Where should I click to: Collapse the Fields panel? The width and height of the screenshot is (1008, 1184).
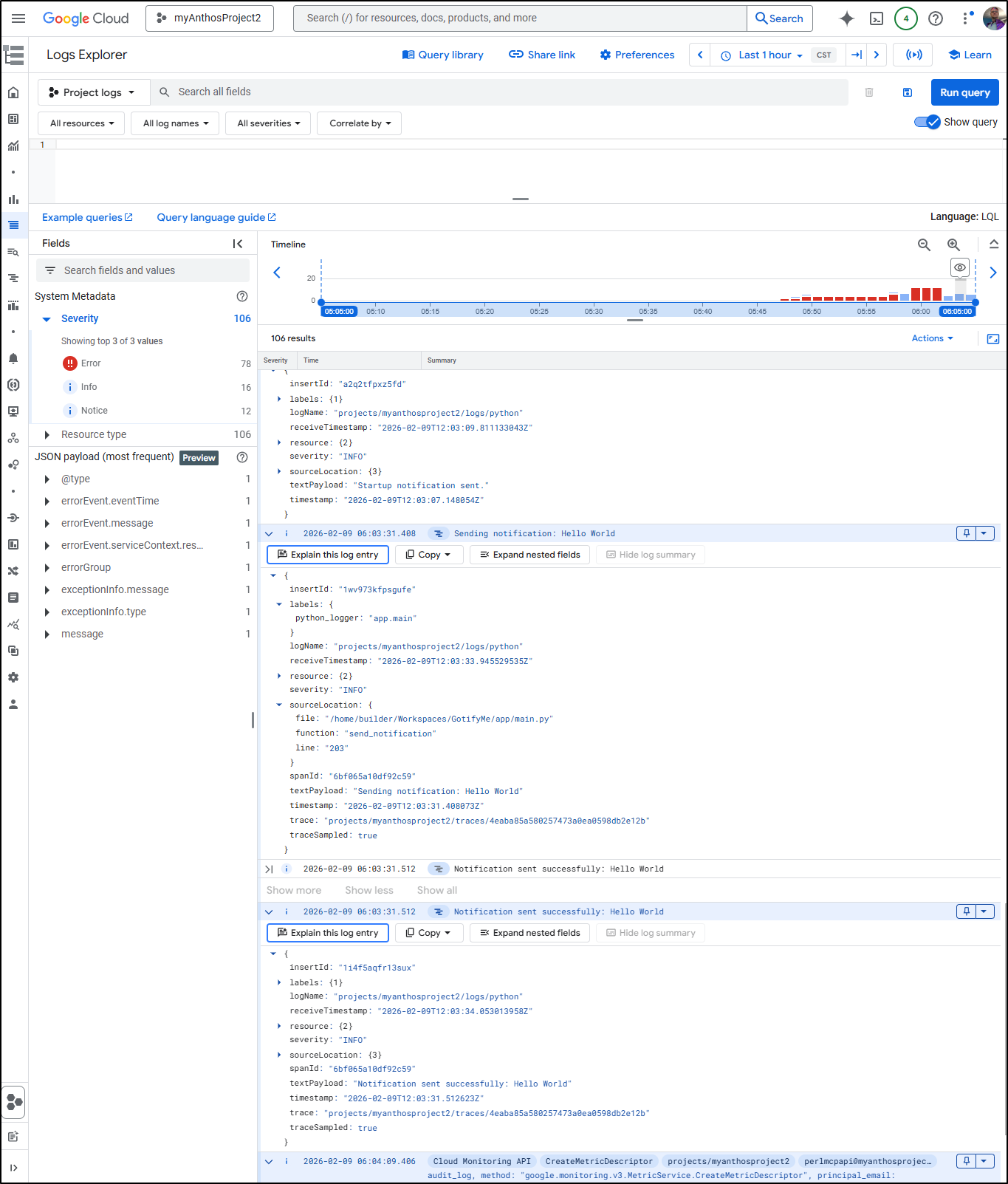(238, 244)
